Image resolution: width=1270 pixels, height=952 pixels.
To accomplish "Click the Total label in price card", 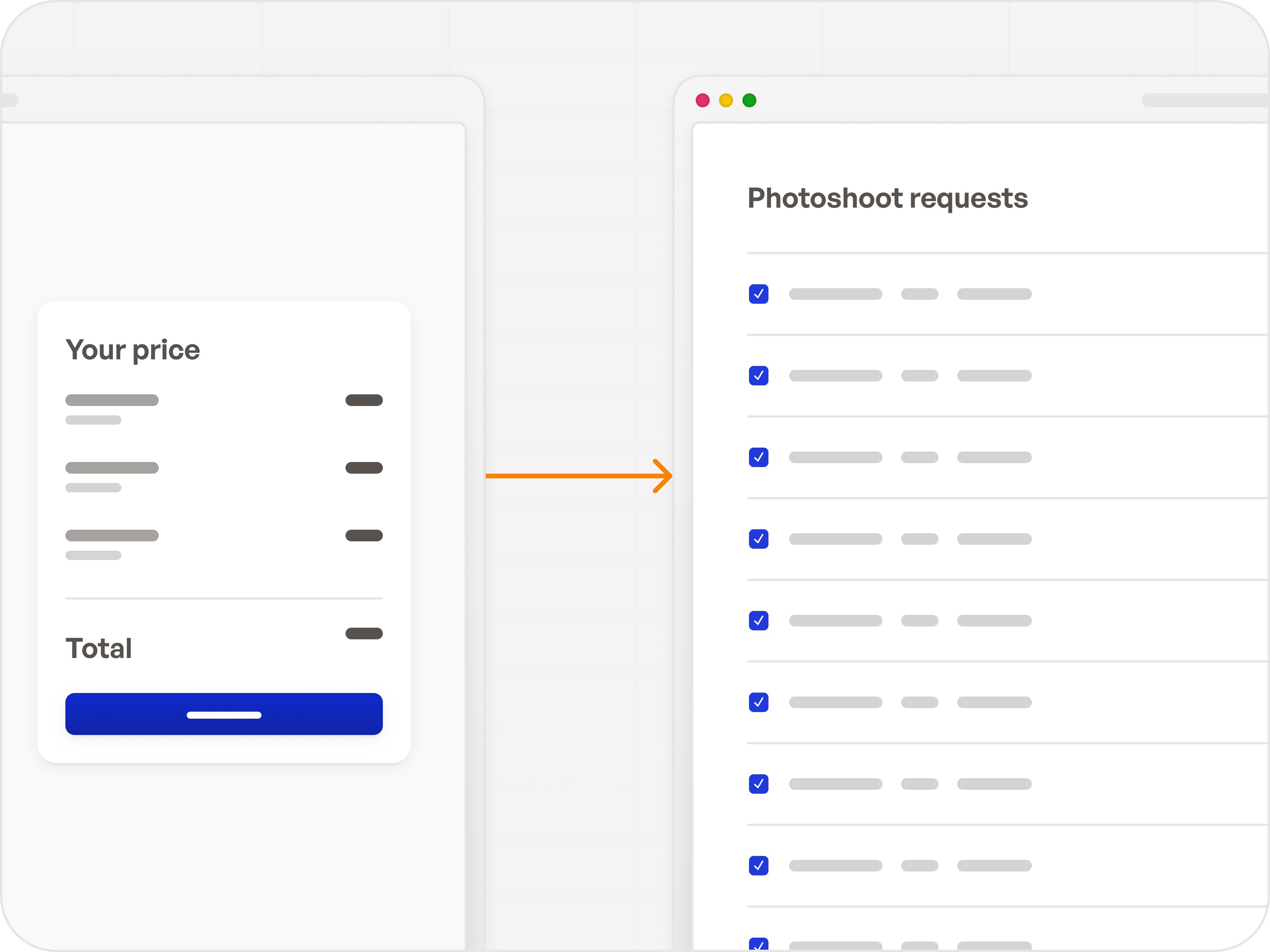I will click(99, 648).
